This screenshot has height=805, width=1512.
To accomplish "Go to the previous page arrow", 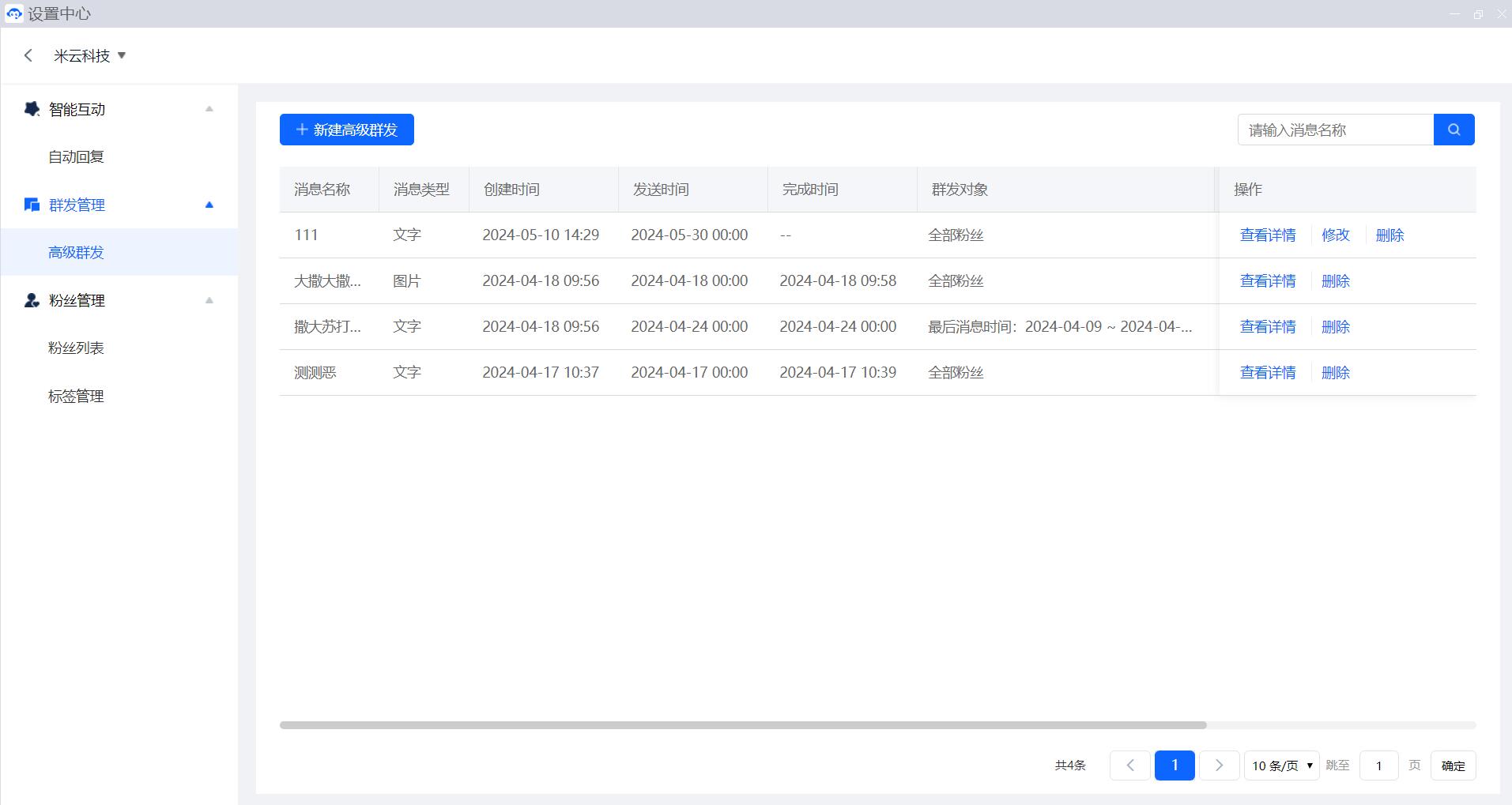I will click(1129, 765).
